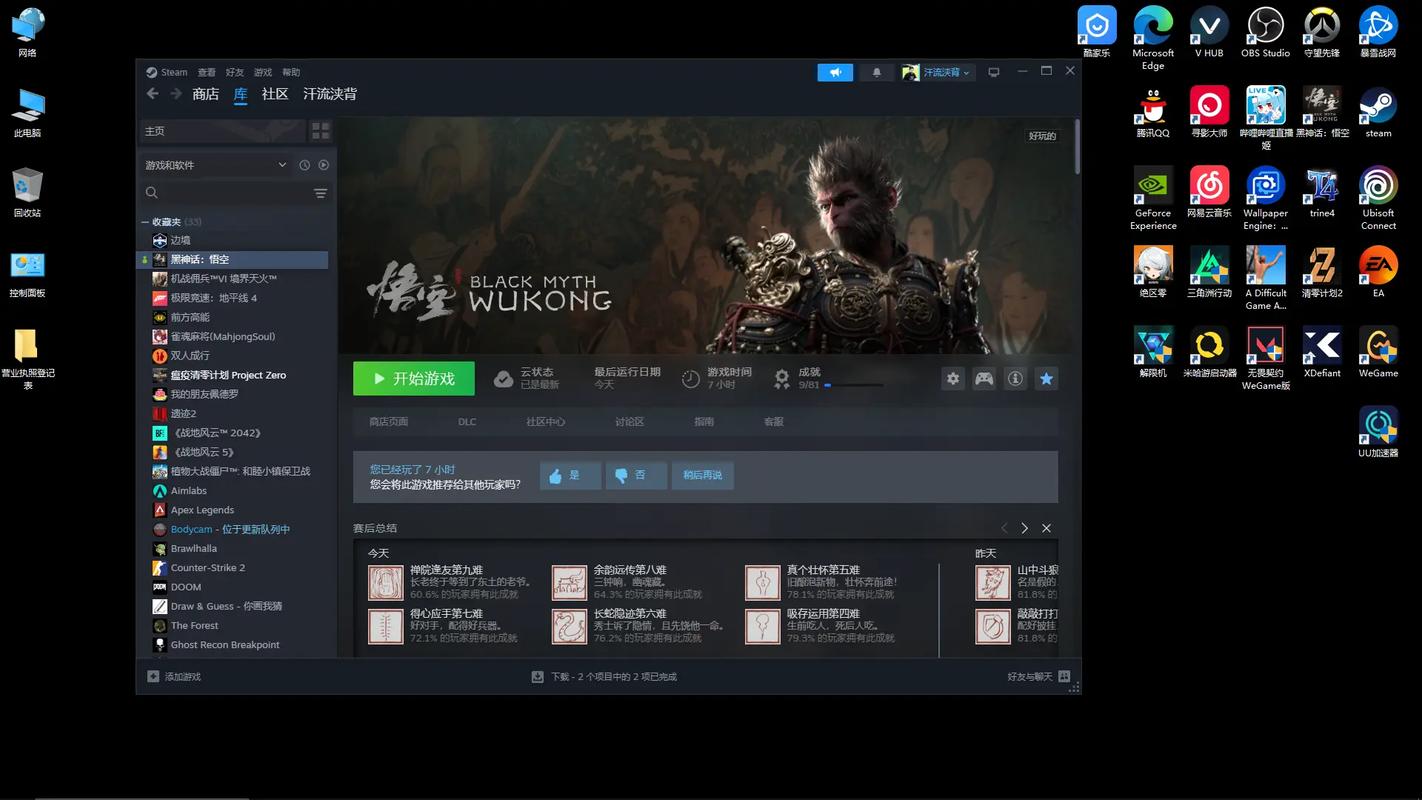Go back using the left arrow
Screen dimensions: 1422x800
click(x=152, y=93)
